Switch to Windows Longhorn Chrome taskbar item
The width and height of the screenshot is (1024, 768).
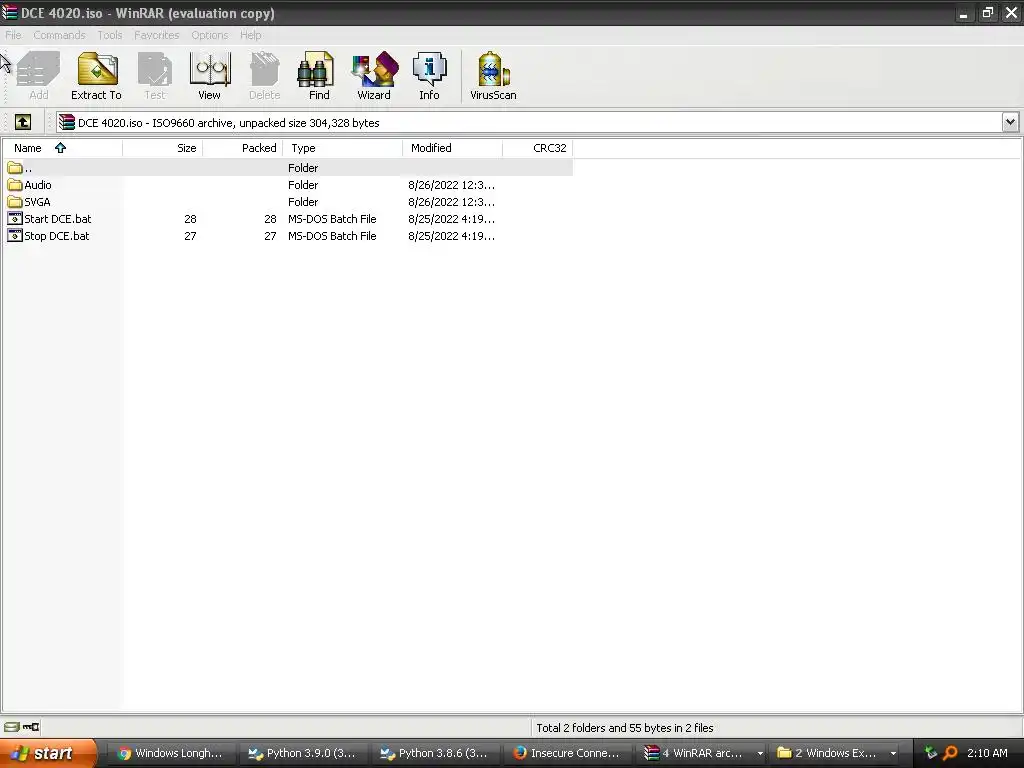point(170,753)
